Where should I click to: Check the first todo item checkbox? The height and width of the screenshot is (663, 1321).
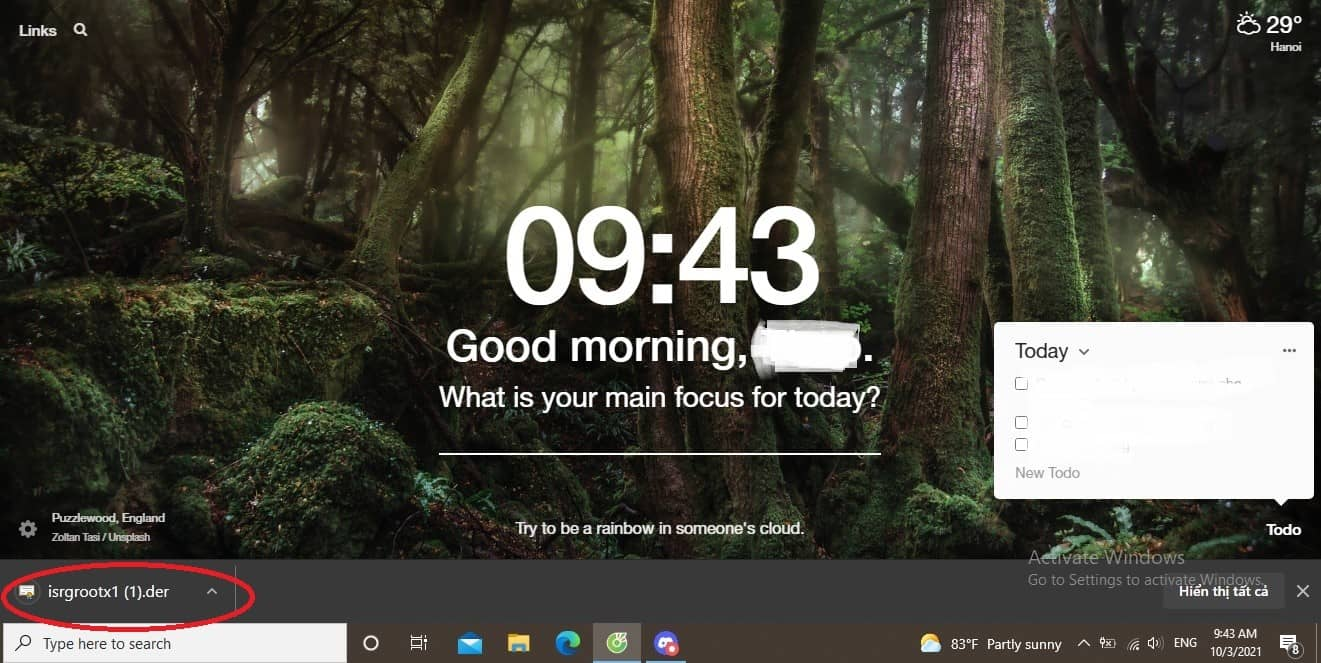[1021, 383]
